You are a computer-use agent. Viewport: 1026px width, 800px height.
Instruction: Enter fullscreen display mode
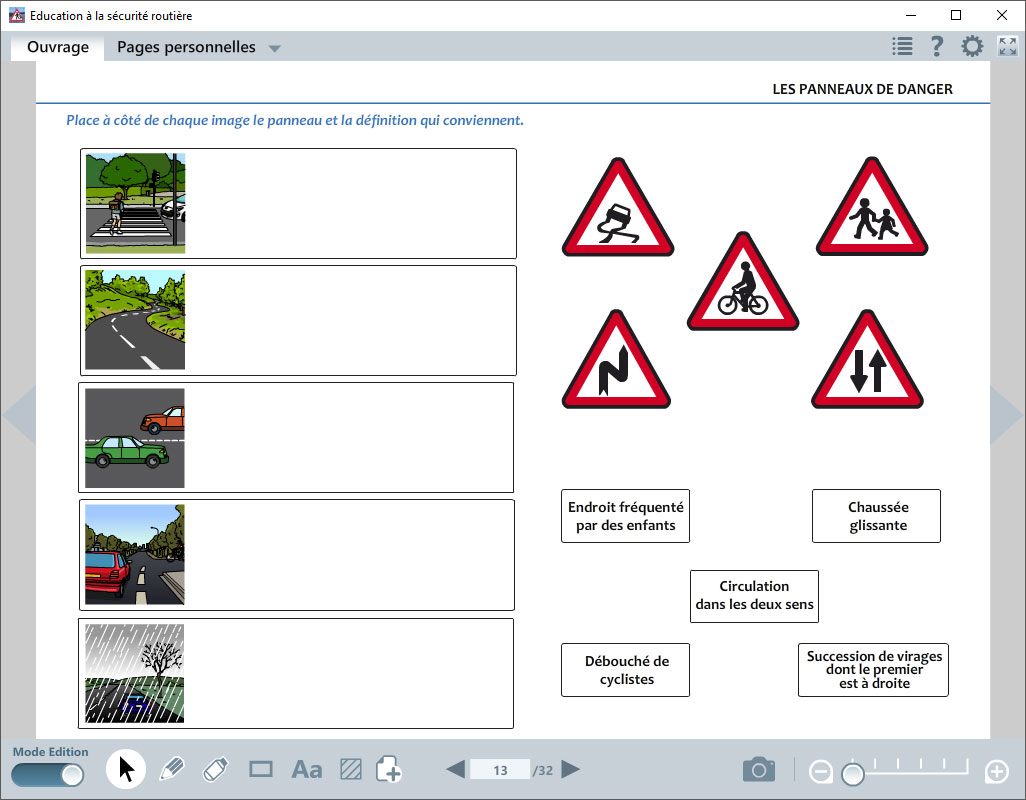[1005, 45]
